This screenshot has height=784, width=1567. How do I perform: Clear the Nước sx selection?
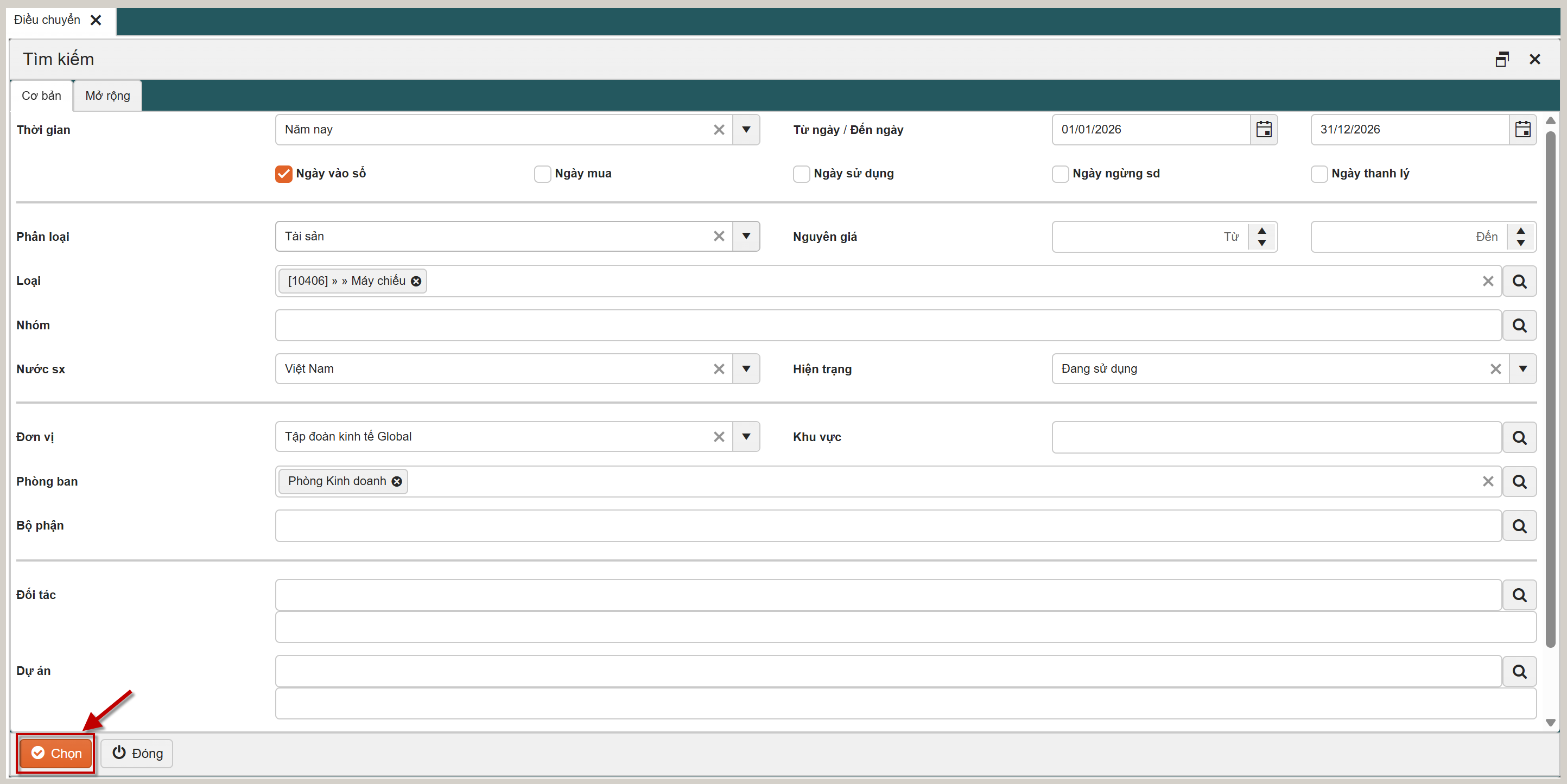pyautogui.click(x=719, y=368)
